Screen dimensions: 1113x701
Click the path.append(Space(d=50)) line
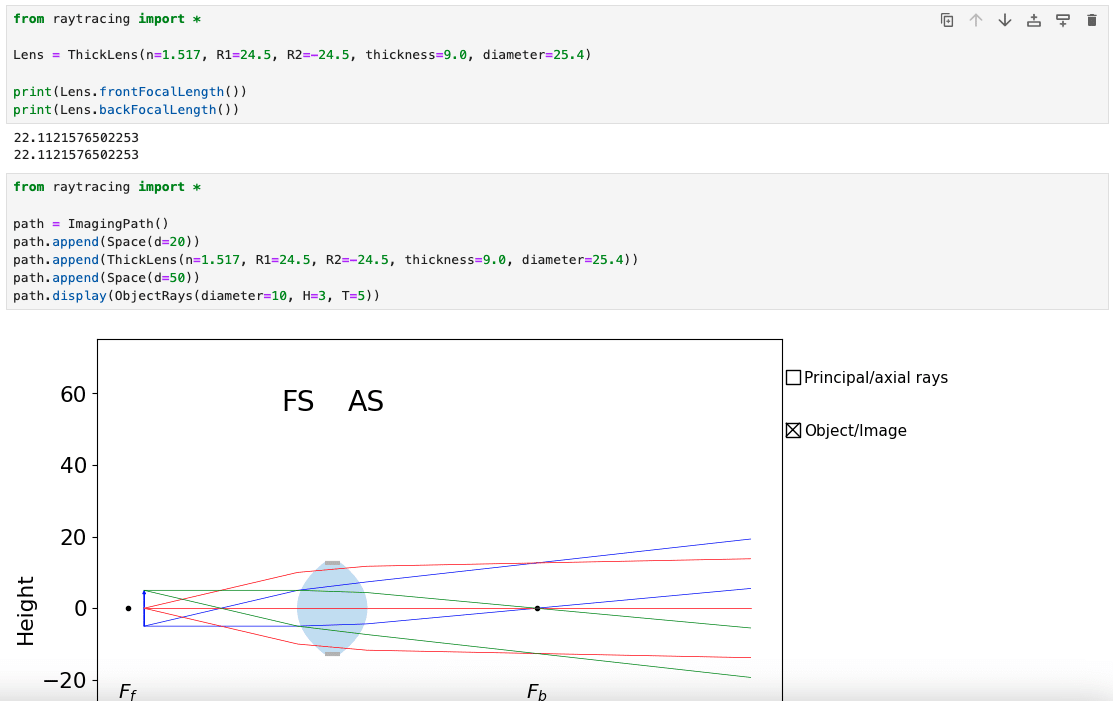click(106, 278)
